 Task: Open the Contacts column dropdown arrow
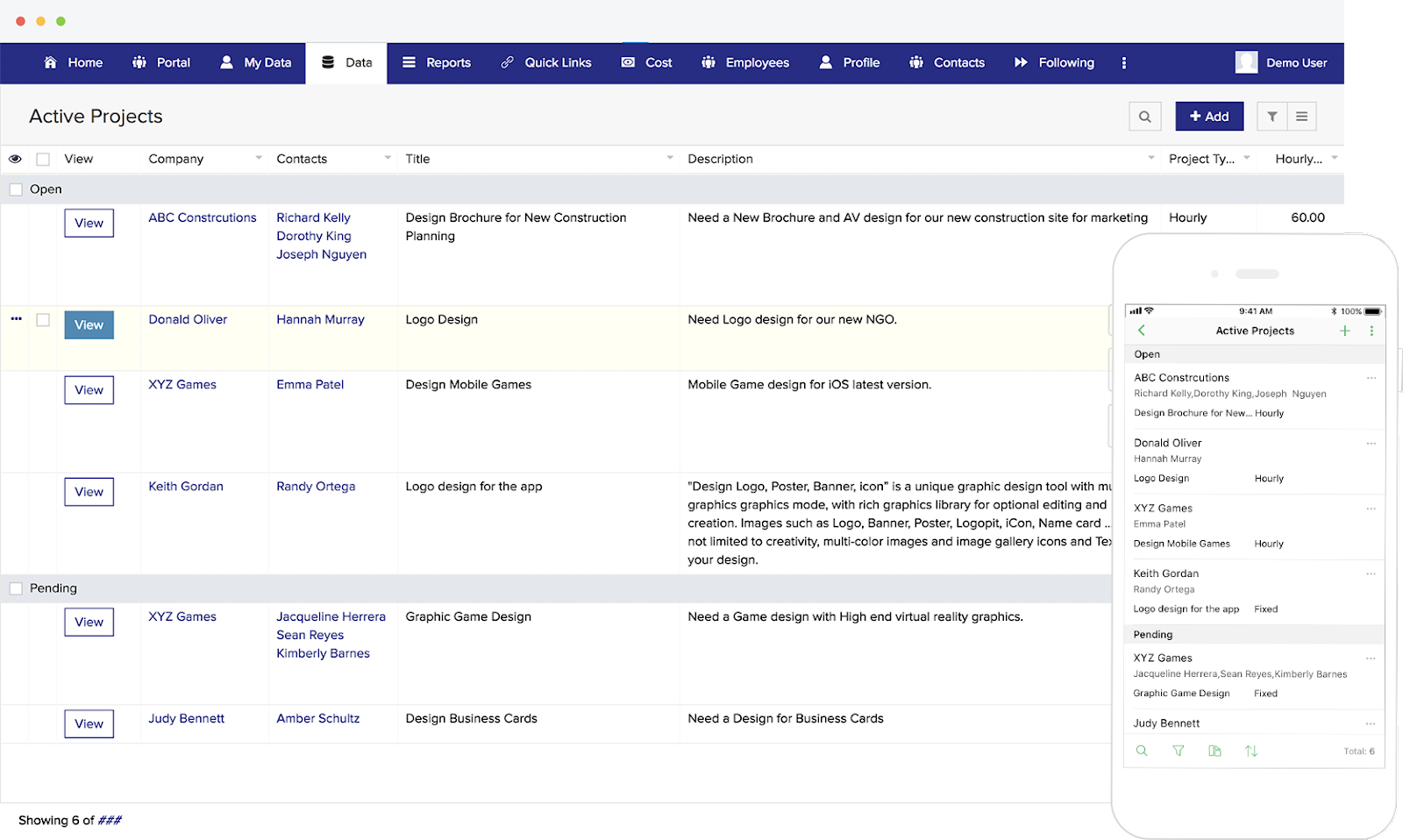(x=388, y=158)
